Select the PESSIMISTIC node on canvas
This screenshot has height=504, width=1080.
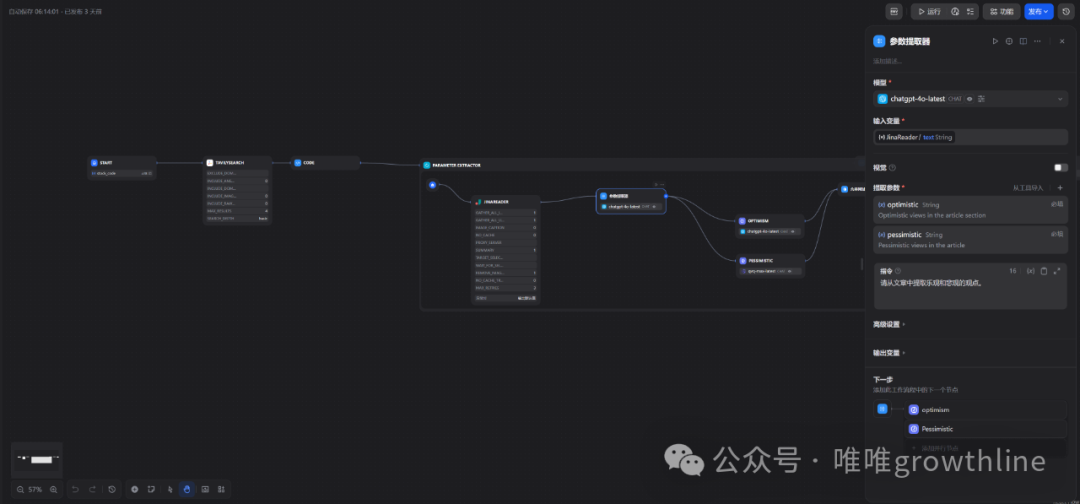[x=770, y=266]
